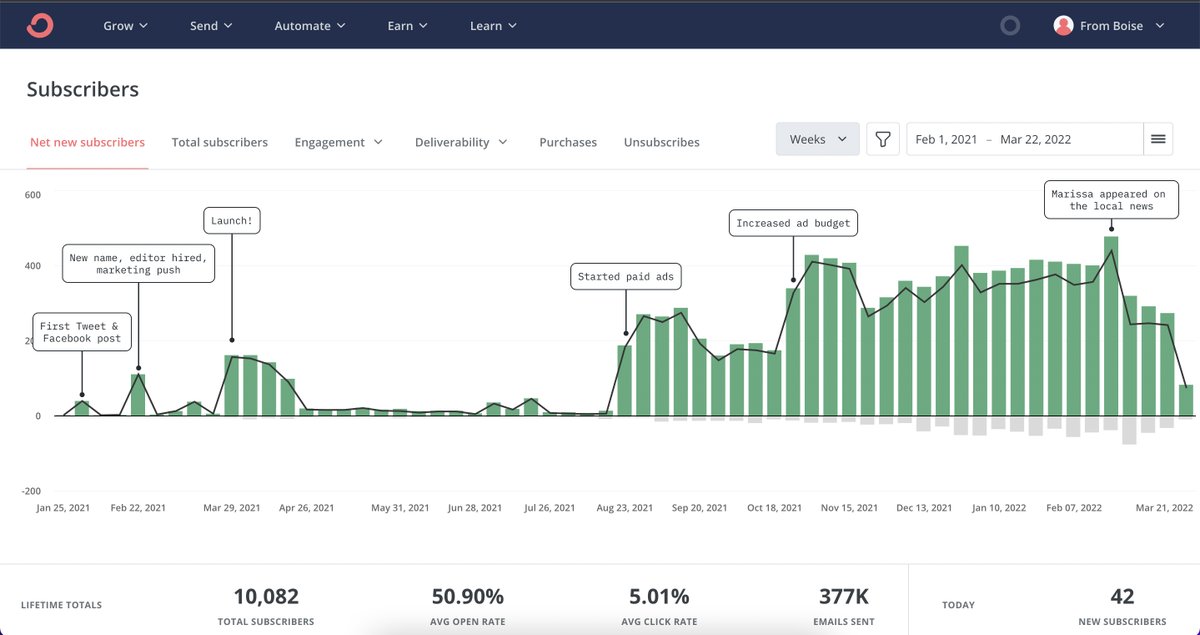Click the From Boise account avatar
1200x635 pixels.
click(1063, 26)
